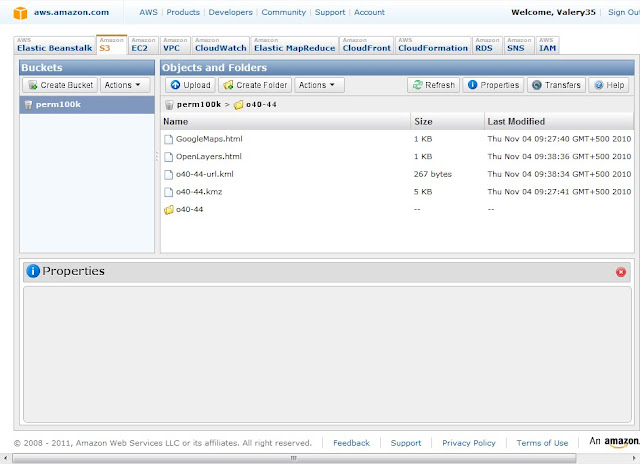This screenshot has height=464, width=640.
Task: Click the GoogleMaps.html file icon
Action: tap(169, 140)
